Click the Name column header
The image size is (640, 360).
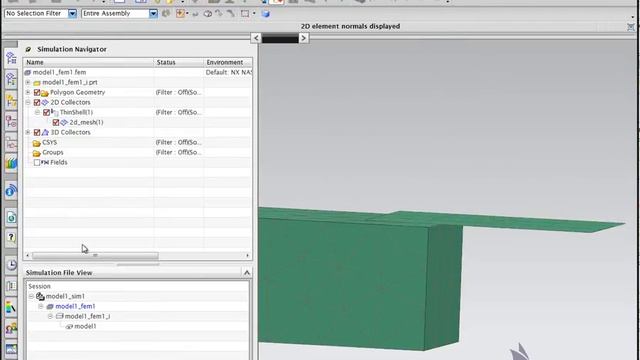[88, 62]
